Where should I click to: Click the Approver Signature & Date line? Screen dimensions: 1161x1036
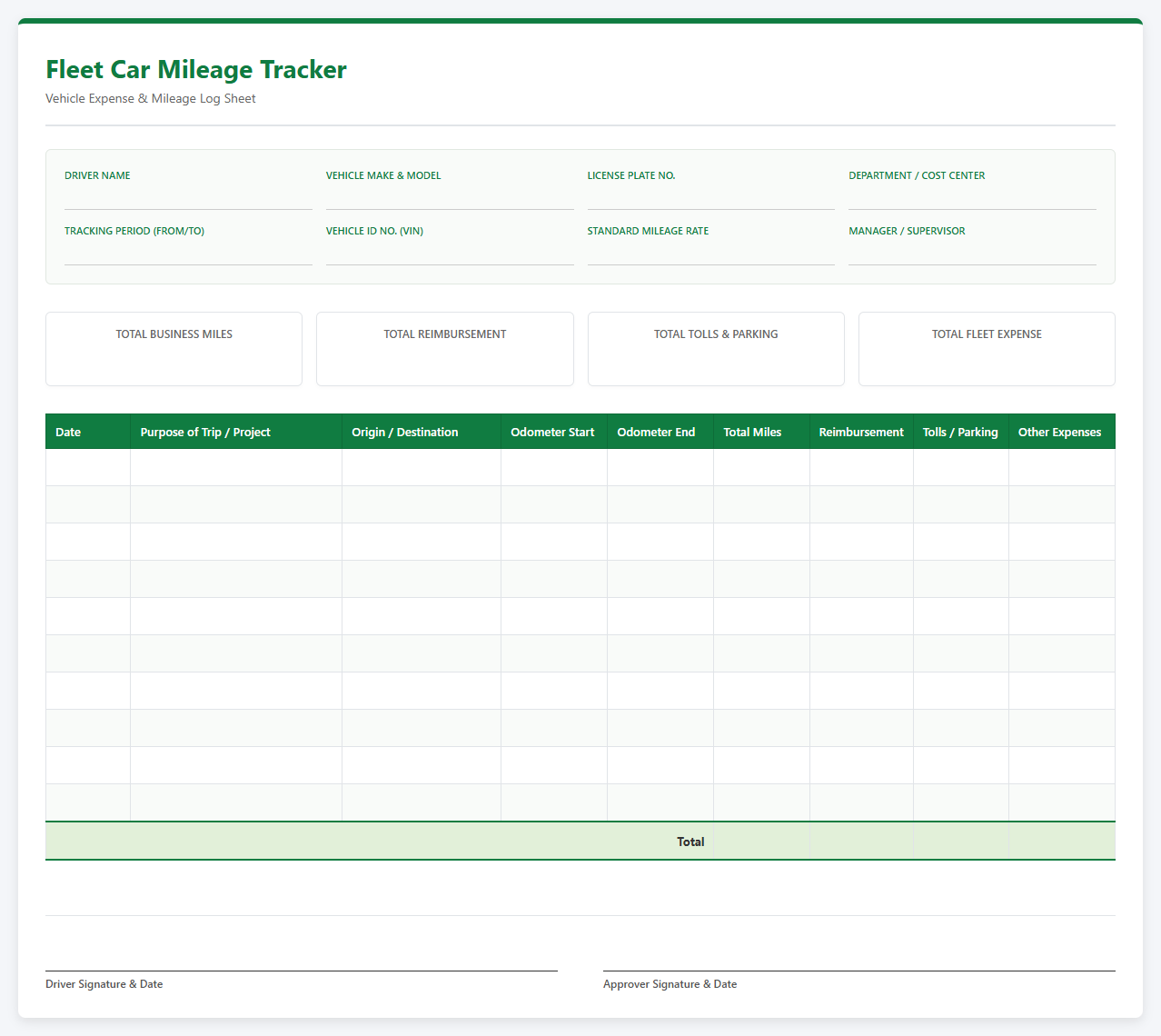[x=859, y=971]
